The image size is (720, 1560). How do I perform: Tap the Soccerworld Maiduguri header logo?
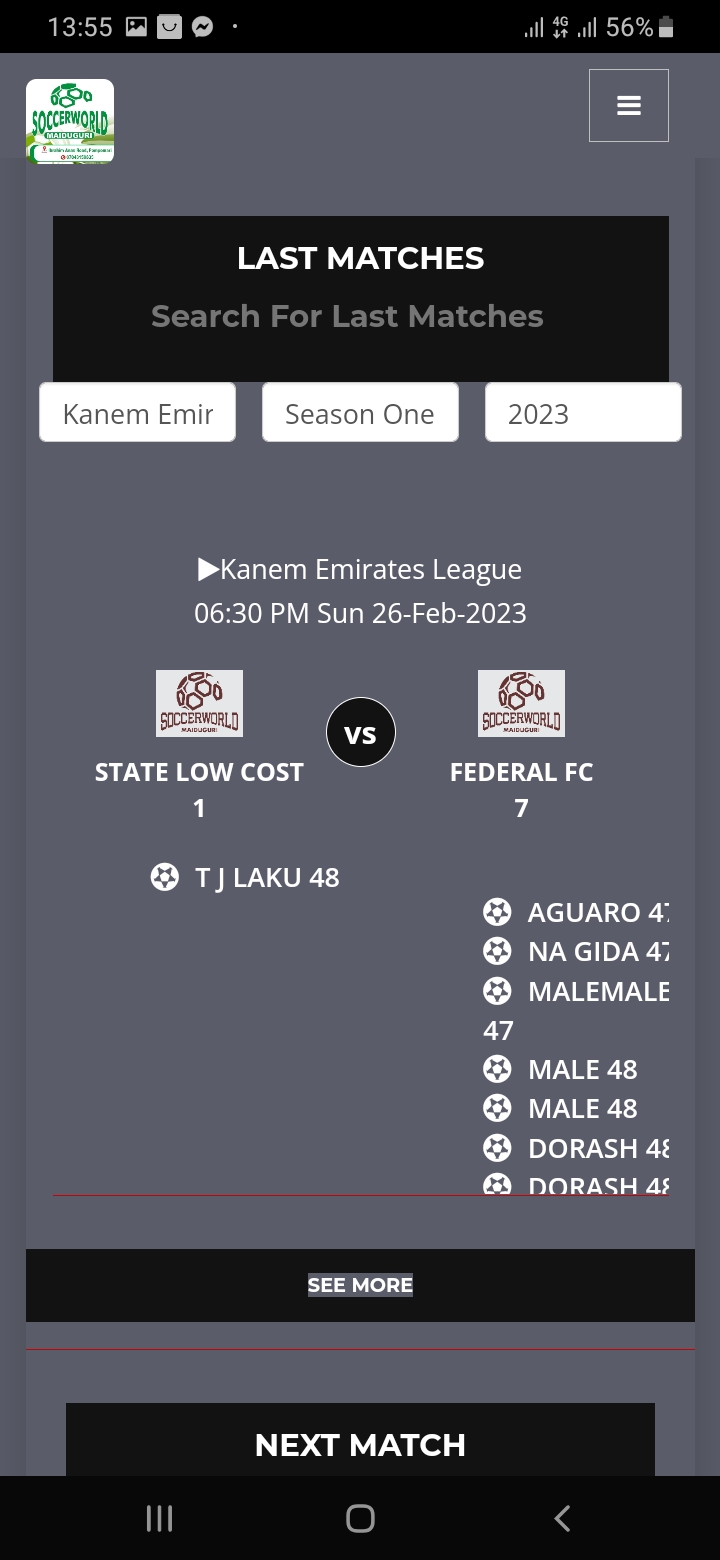(x=70, y=121)
